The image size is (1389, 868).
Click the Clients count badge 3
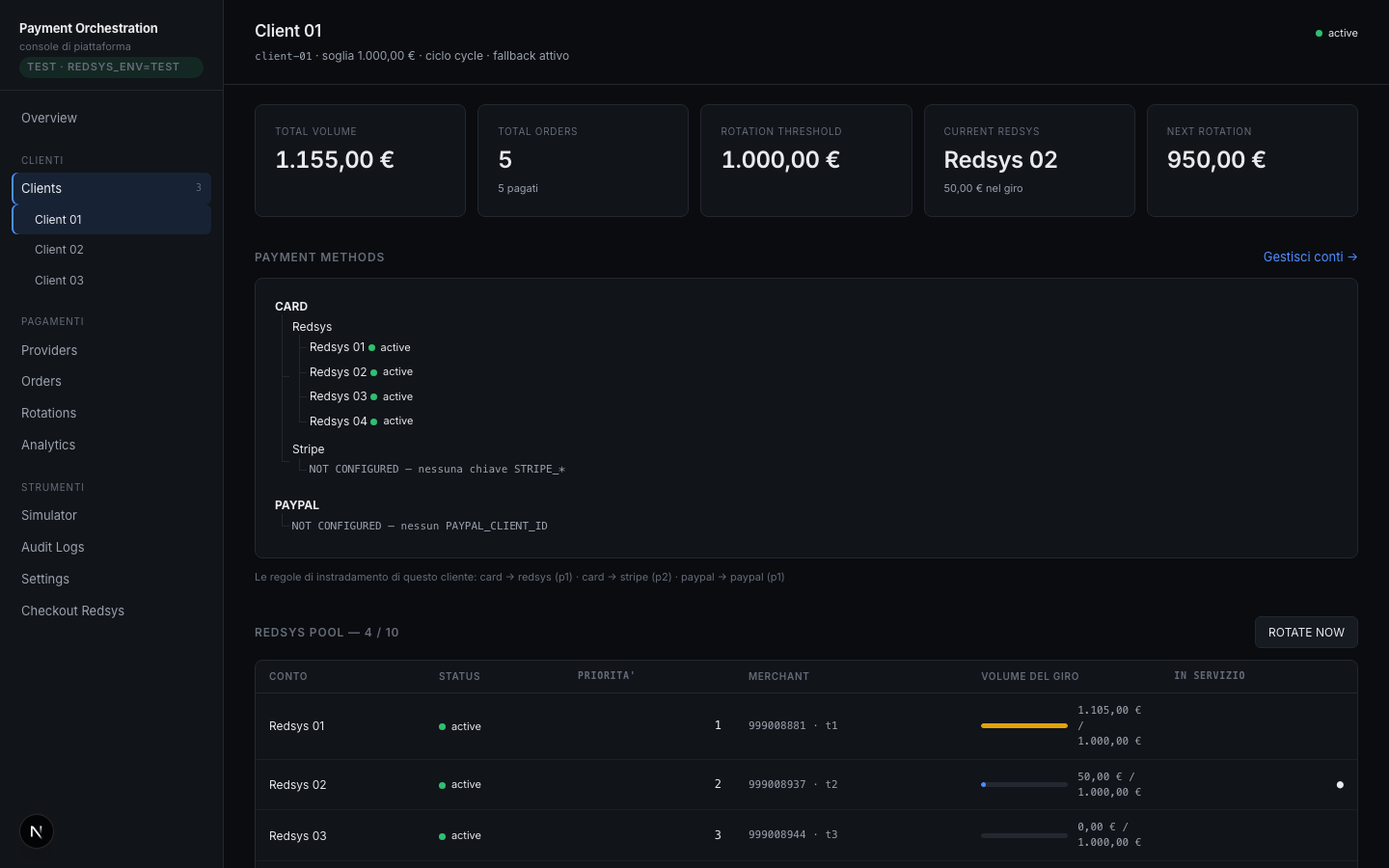199,188
